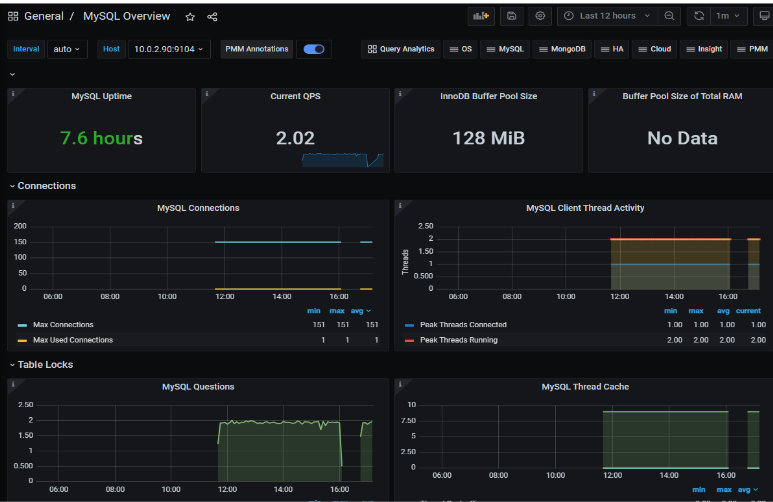The height and width of the screenshot is (502, 773).
Task: Open the MongoDB dashboards menu
Action: tap(562, 49)
